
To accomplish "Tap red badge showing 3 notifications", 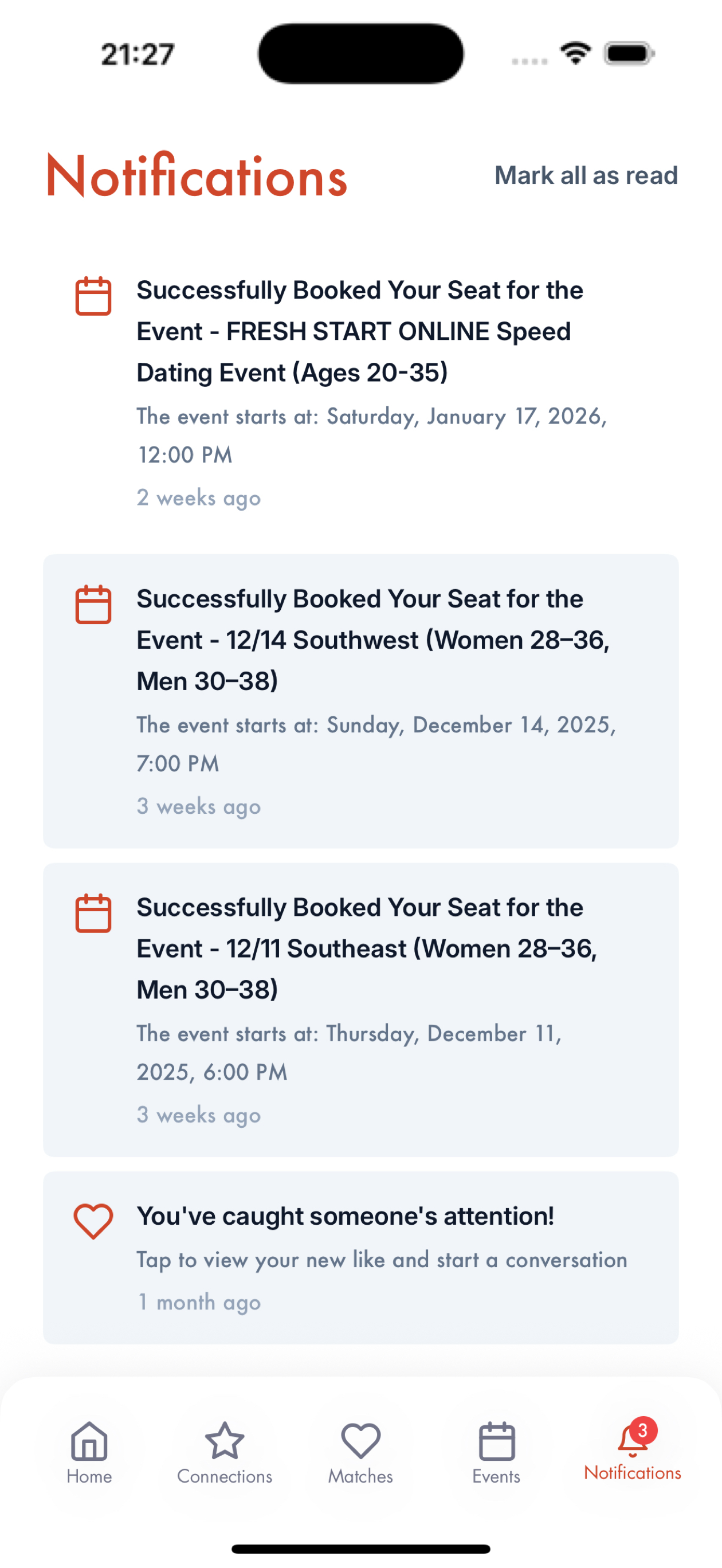I will (x=643, y=1430).
